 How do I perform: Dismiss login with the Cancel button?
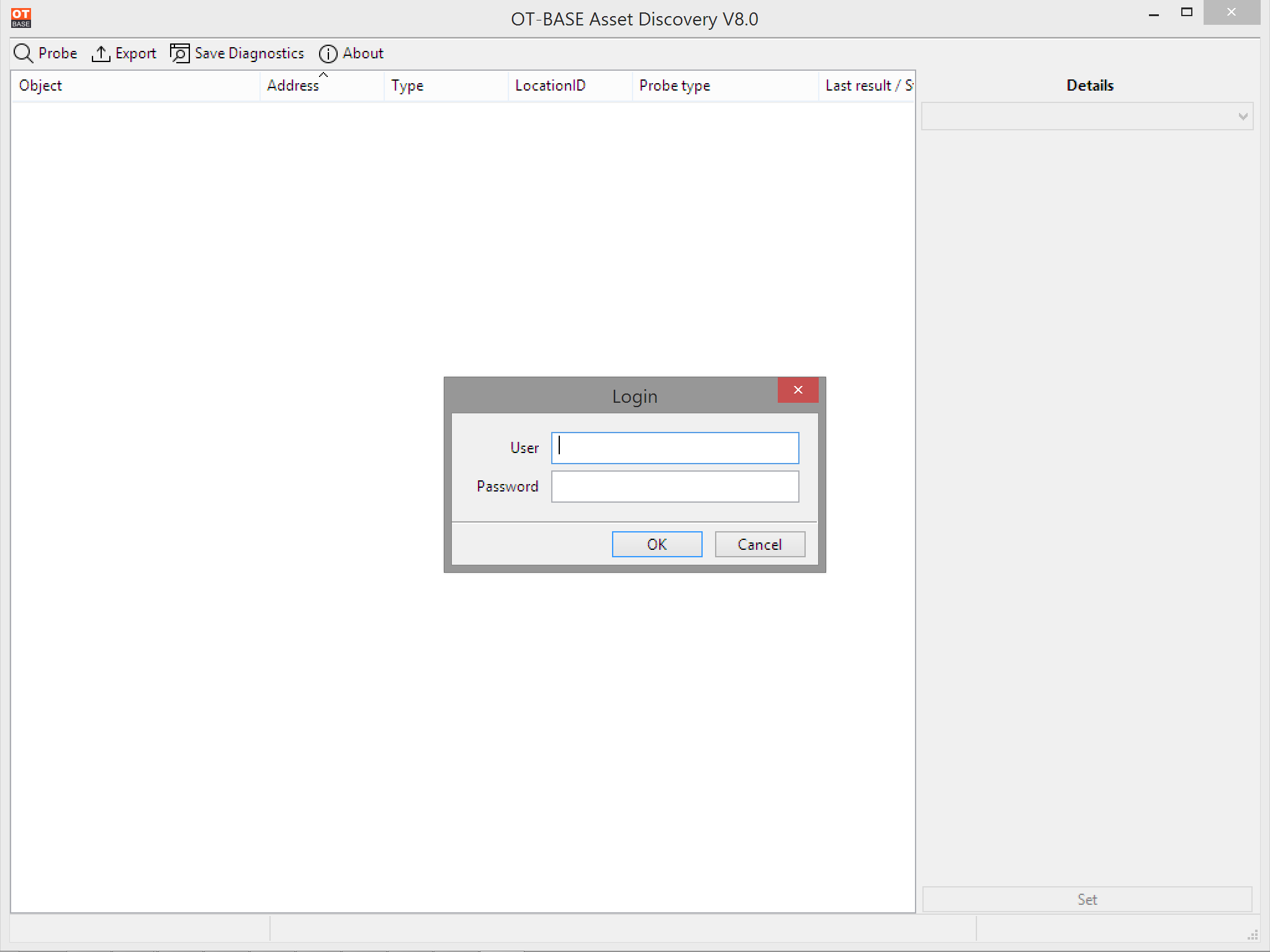[760, 544]
